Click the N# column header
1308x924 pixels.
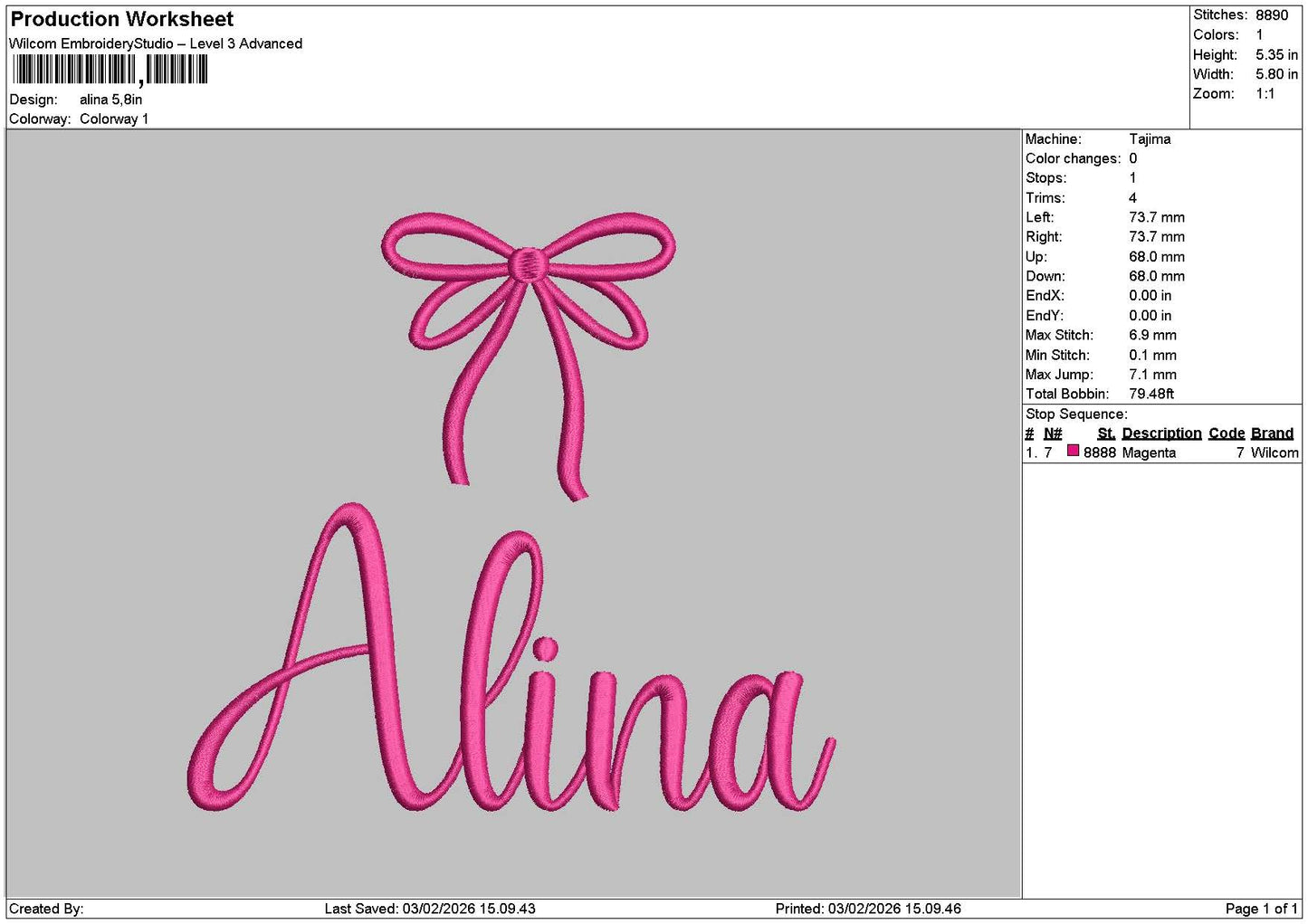[1053, 433]
